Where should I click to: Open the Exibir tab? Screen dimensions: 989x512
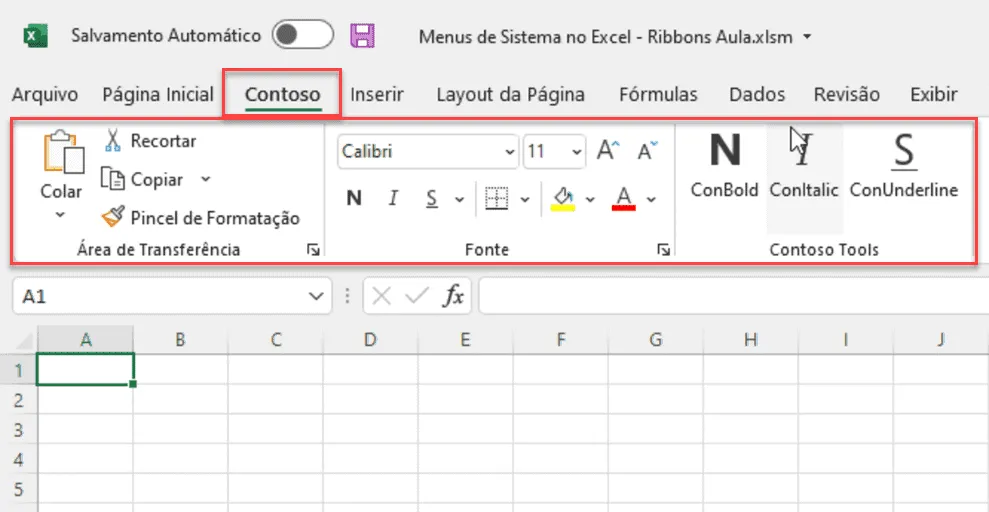[934, 95]
